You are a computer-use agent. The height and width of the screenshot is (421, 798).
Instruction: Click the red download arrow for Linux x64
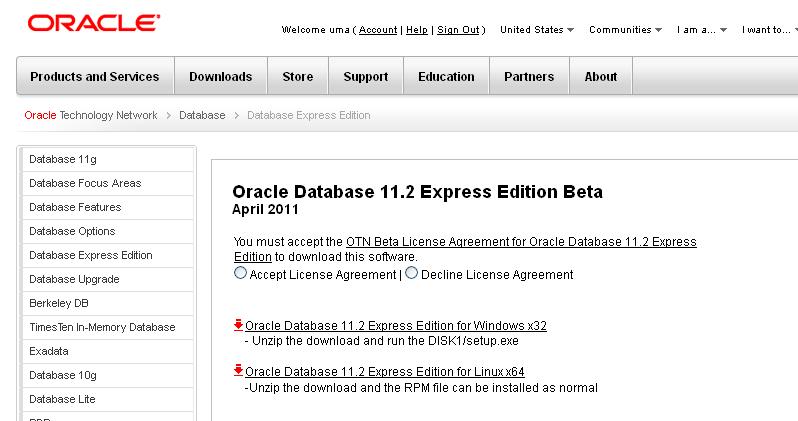pyautogui.click(x=238, y=370)
